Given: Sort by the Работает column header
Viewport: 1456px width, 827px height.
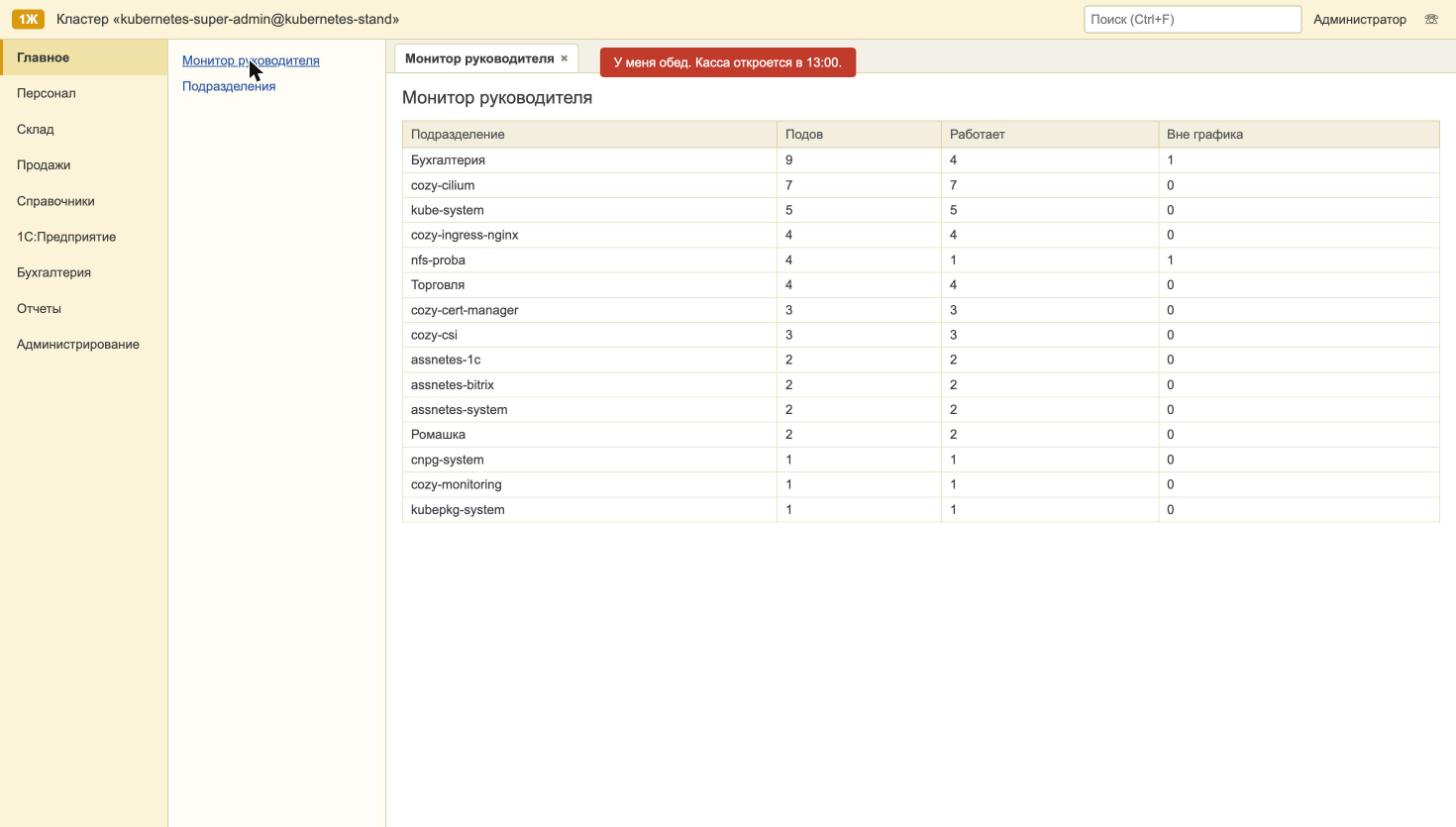Looking at the screenshot, I should pyautogui.click(x=1050, y=134).
